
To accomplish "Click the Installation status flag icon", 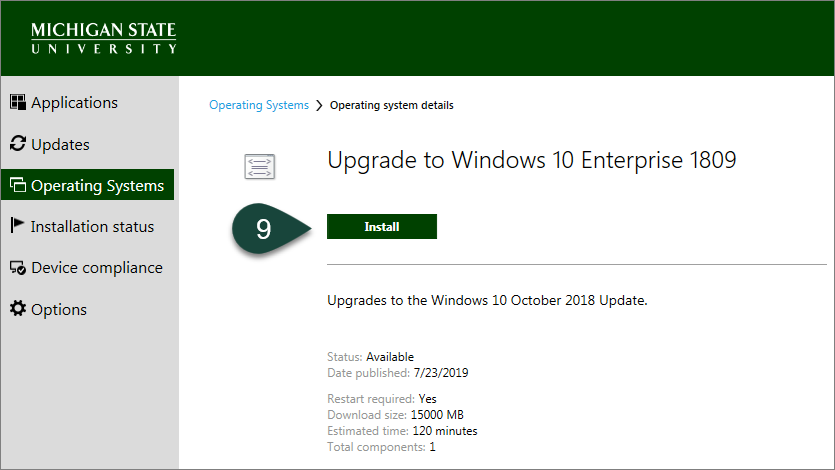I will 17,225.
